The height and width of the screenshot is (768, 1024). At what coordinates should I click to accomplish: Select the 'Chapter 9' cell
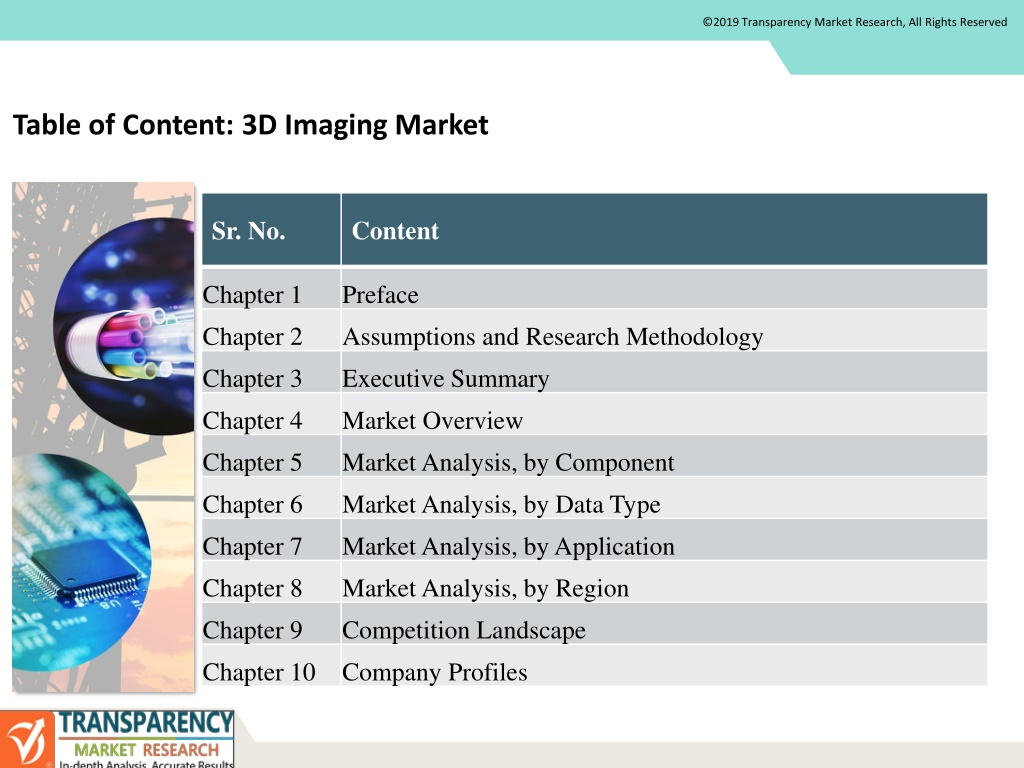coord(271,624)
